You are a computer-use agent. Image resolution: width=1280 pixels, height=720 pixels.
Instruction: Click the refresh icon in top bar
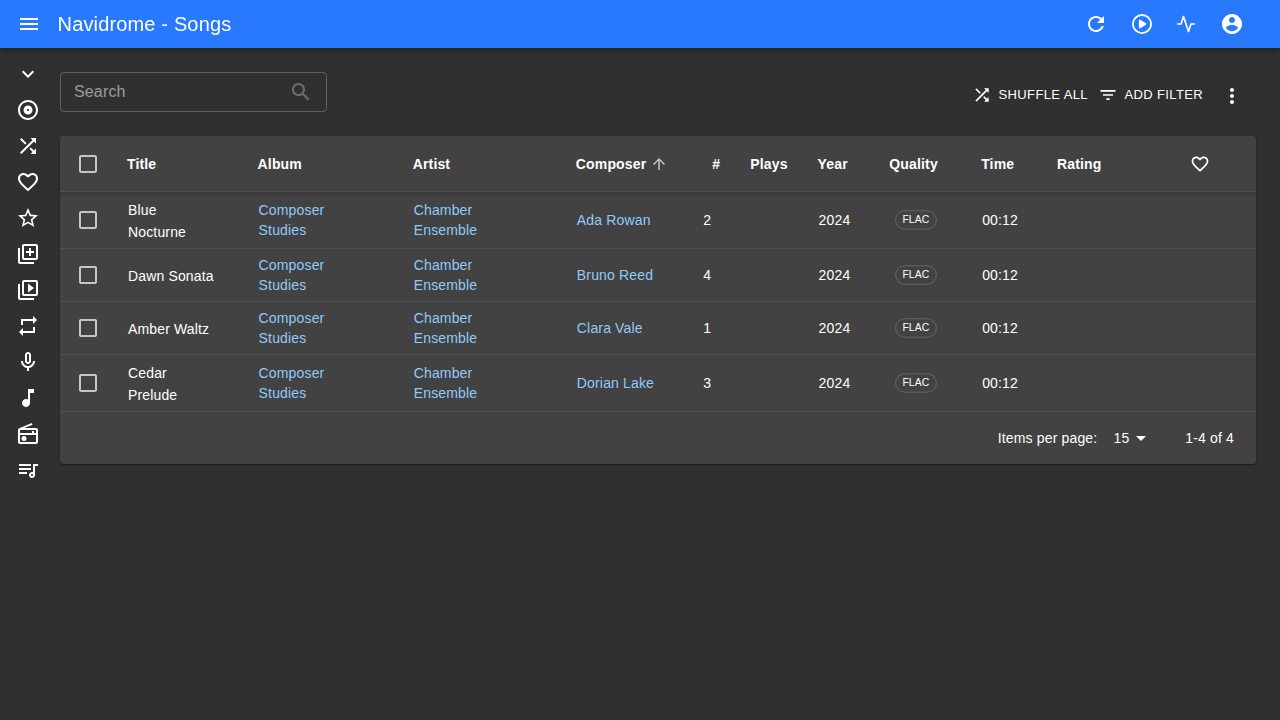pyautogui.click(x=1096, y=24)
